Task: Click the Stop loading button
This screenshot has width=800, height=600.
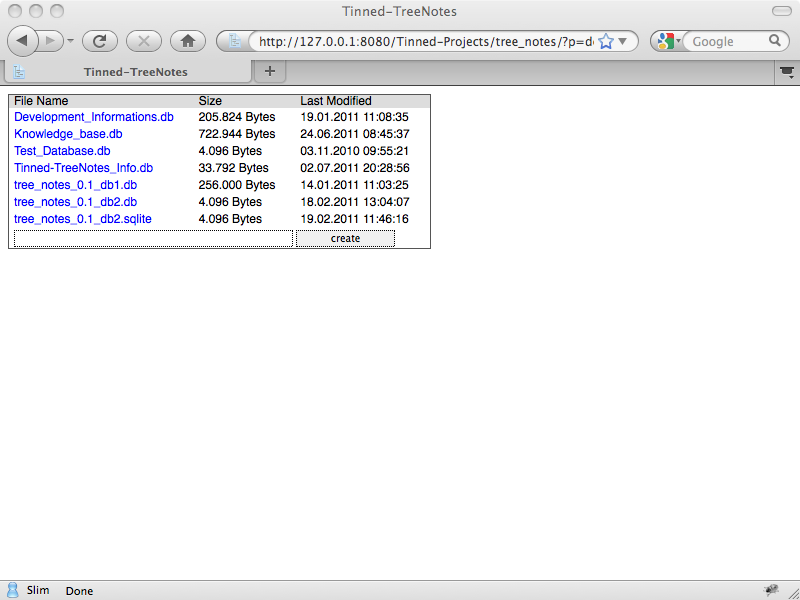Action: (144, 41)
